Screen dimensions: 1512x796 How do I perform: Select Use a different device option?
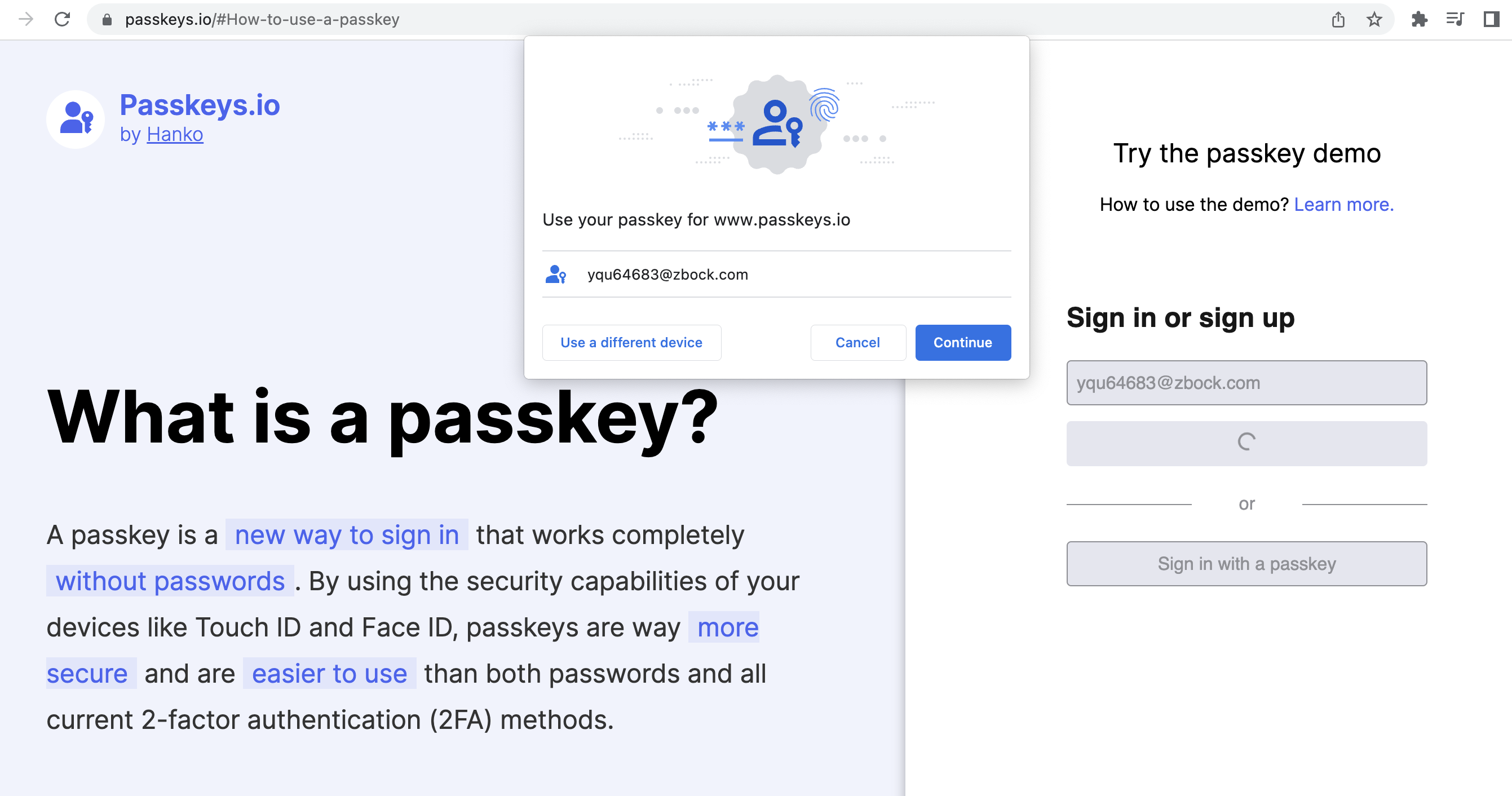click(x=631, y=343)
